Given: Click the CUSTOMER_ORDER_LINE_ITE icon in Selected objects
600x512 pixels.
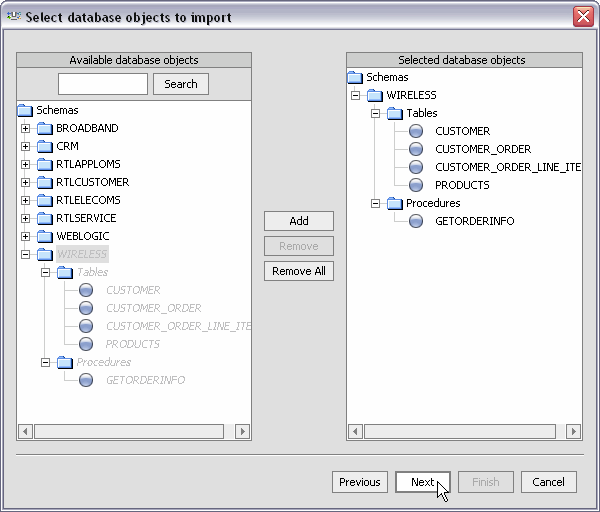Looking at the screenshot, I should pos(416,167).
